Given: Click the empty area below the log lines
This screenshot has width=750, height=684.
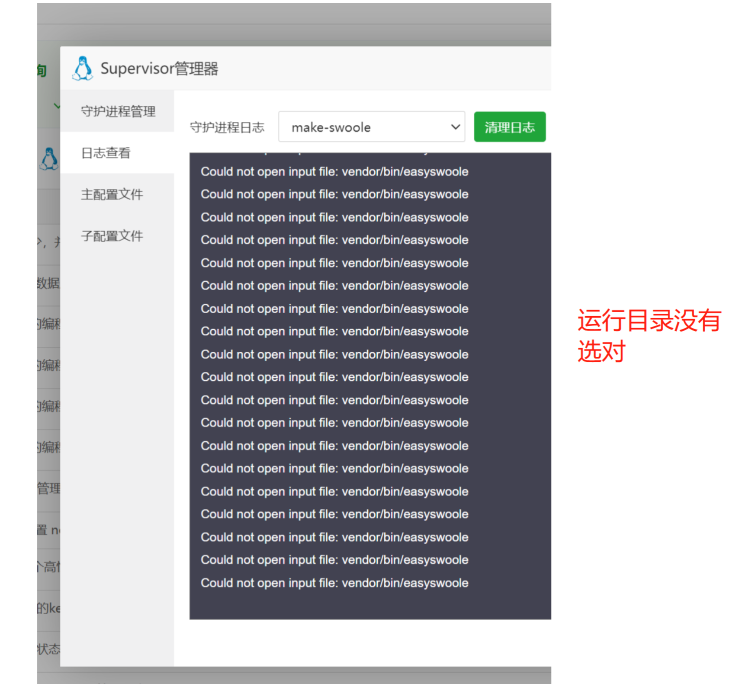Looking at the screenshot, I should click(x=370, y=605).
